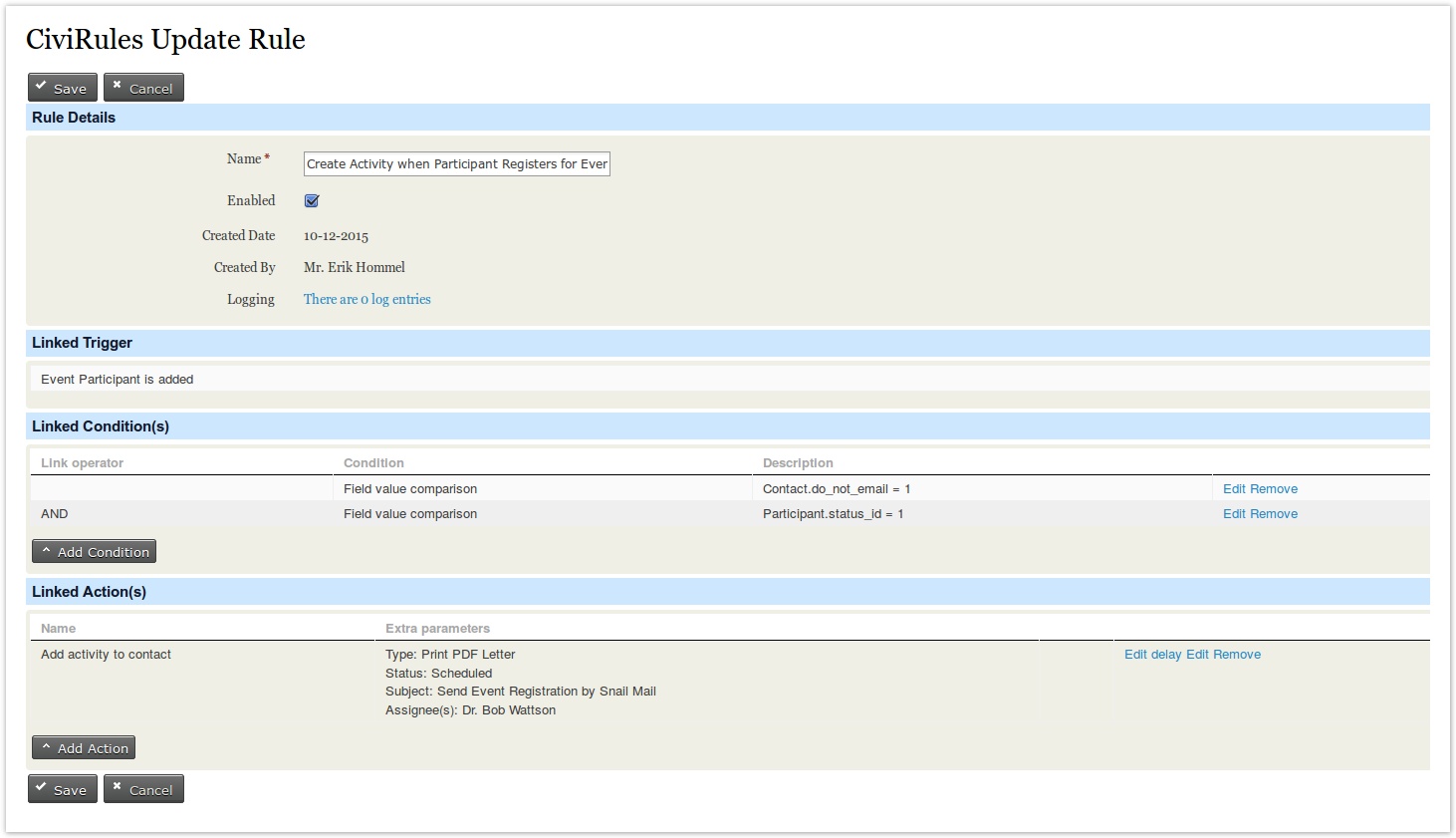Screen dimensions: 1456x838
Task: Click the Rule Details section header
Action: pyautogui.click(x=74, y=118)
